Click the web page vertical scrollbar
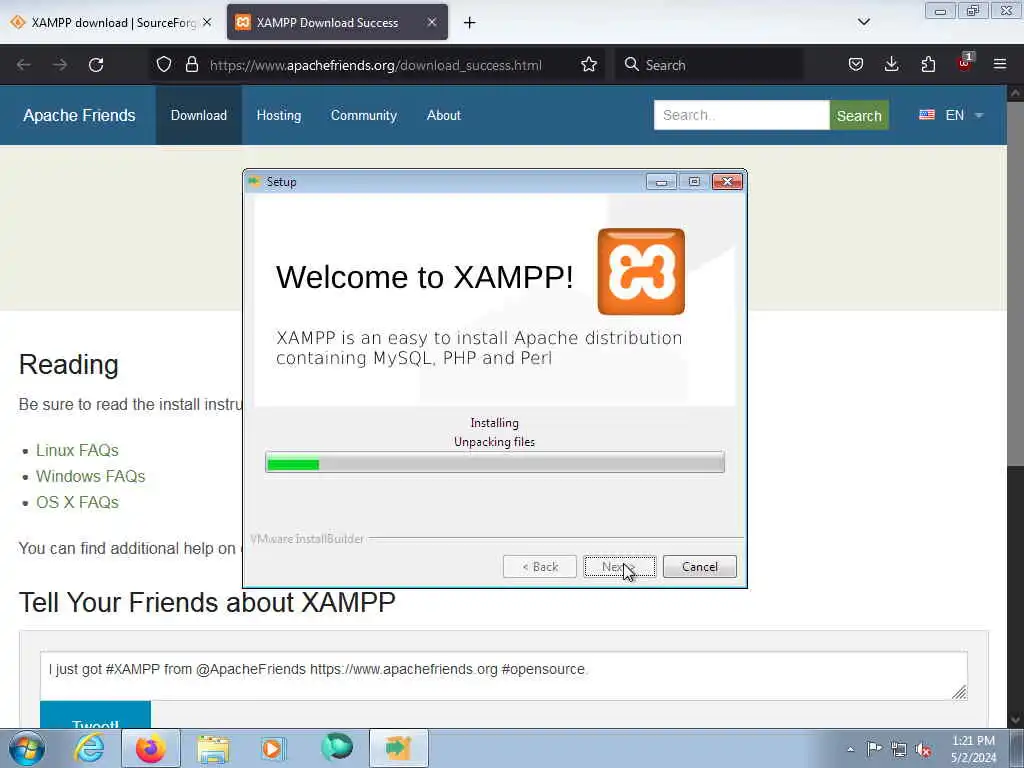1024x768 pixels. tap(1015, 405)
